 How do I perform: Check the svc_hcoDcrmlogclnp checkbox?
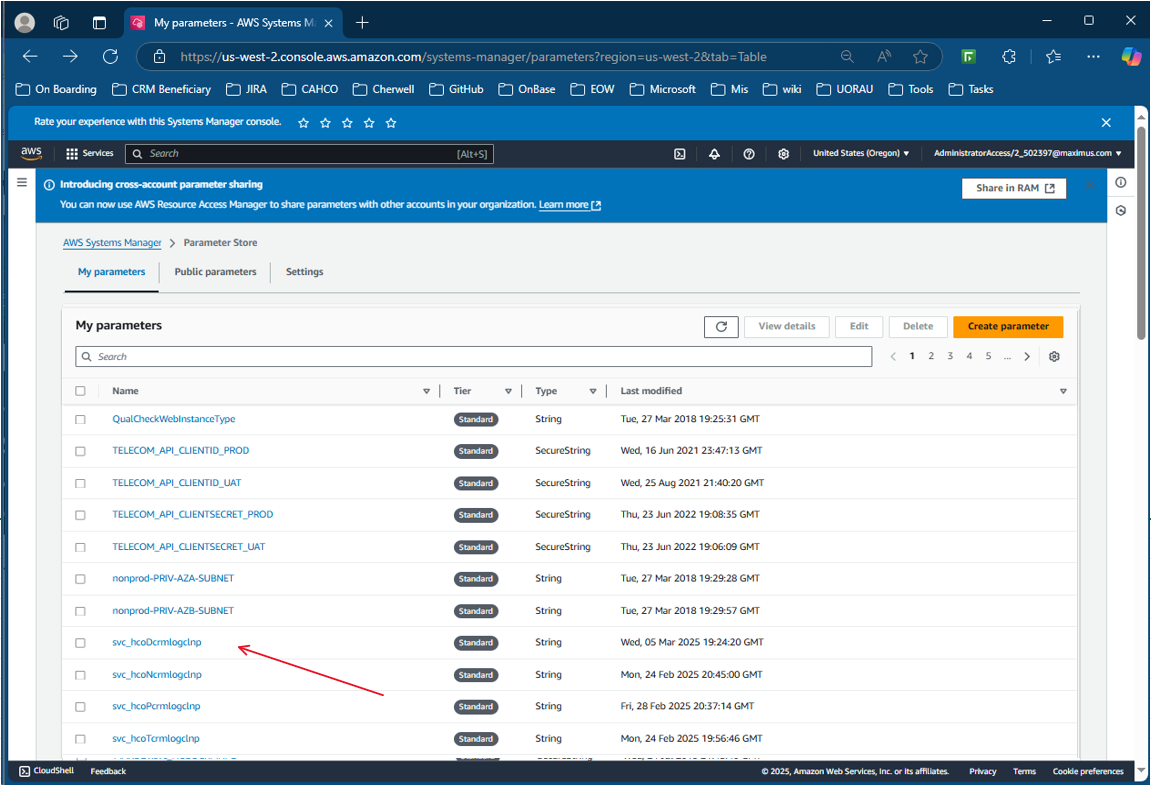(80, 643)
